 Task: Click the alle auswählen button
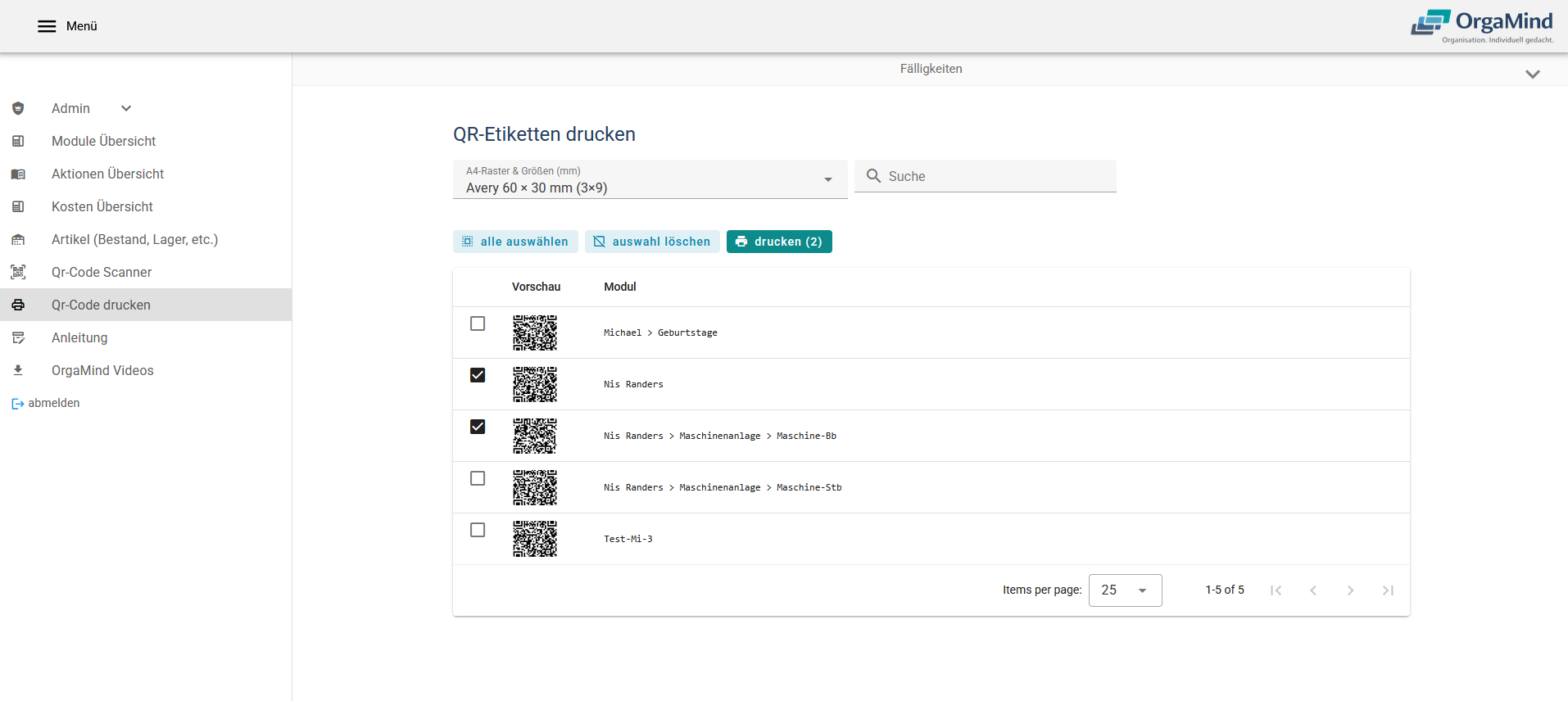click(515, 242)
